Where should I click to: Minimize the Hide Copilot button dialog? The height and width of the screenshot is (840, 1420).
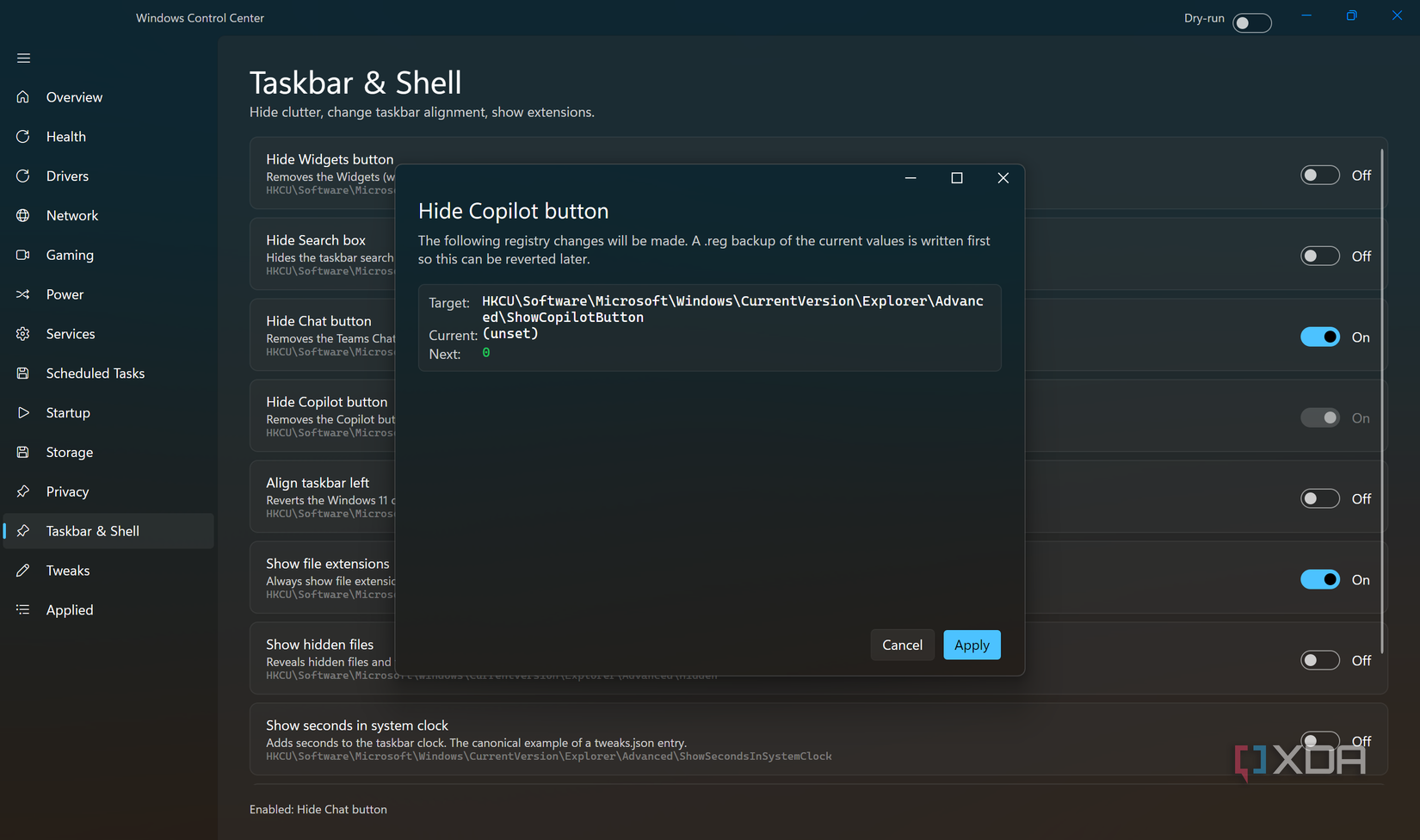pyautogui.click(x=911, y=178)
